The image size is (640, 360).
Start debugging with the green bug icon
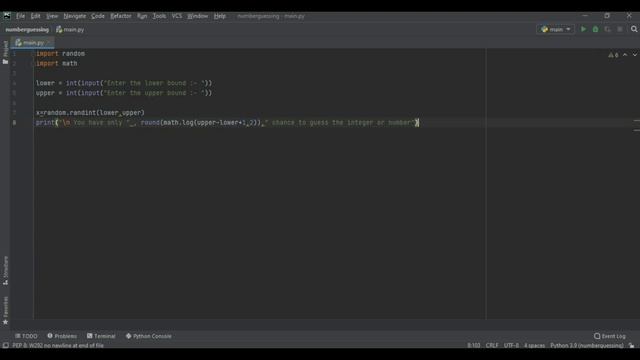(x=596, y=29)
